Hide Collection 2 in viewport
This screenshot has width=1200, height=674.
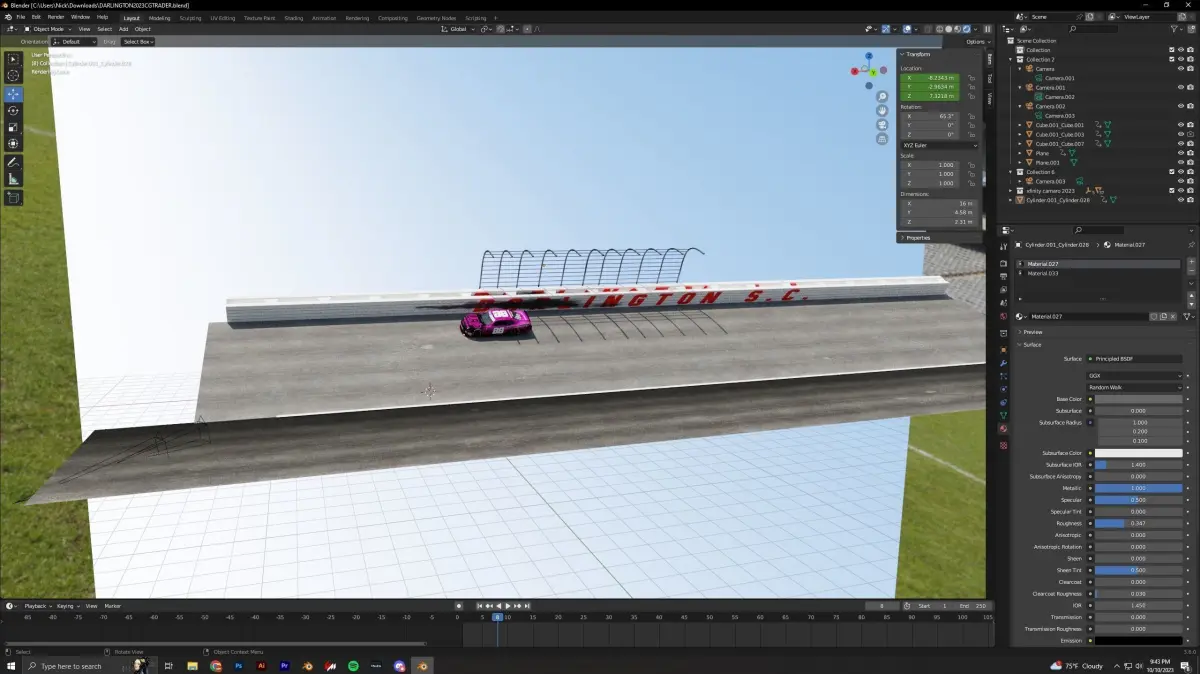click(1181, 59)
